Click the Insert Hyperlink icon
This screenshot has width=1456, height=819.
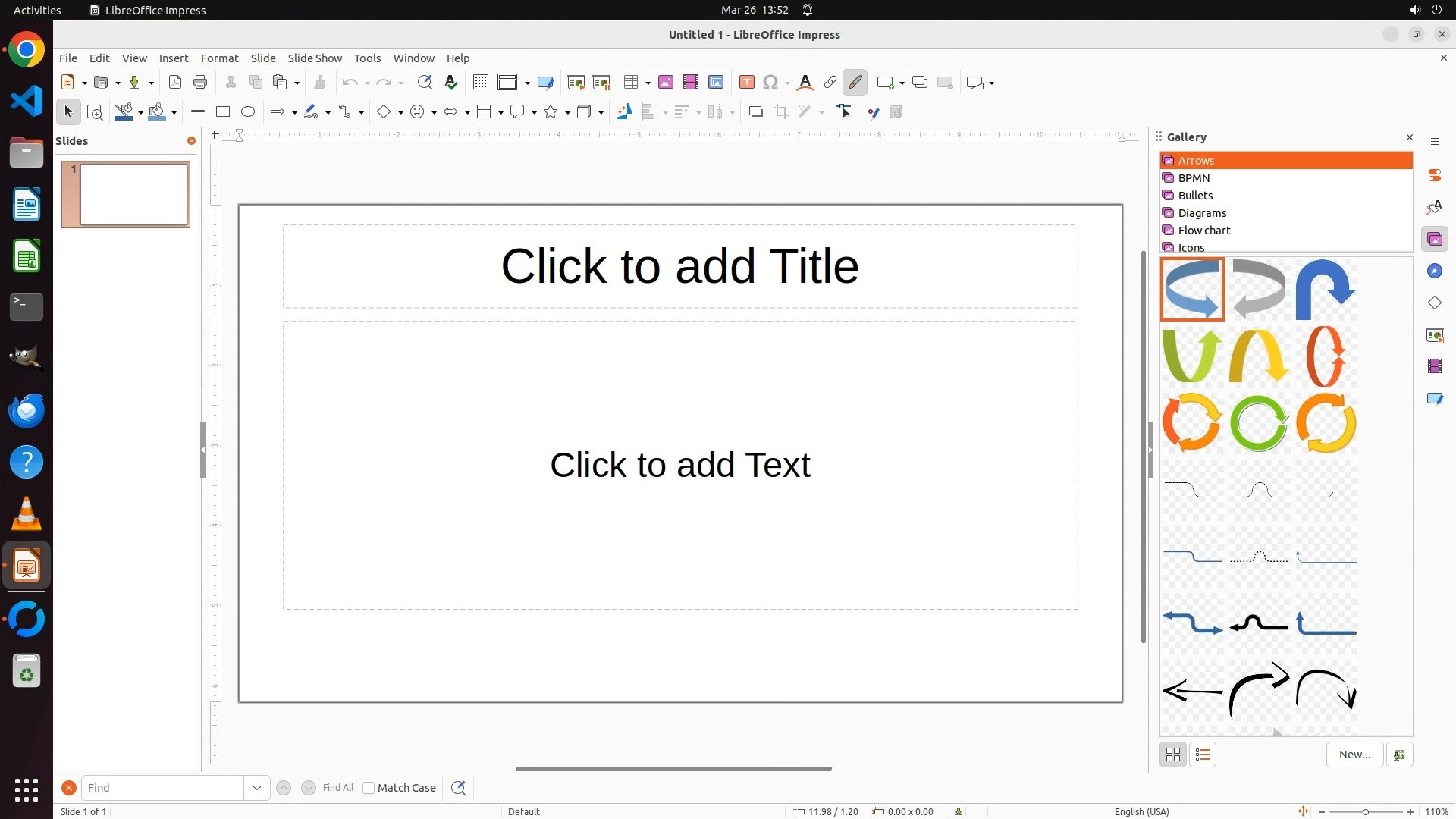pos(830,83)
